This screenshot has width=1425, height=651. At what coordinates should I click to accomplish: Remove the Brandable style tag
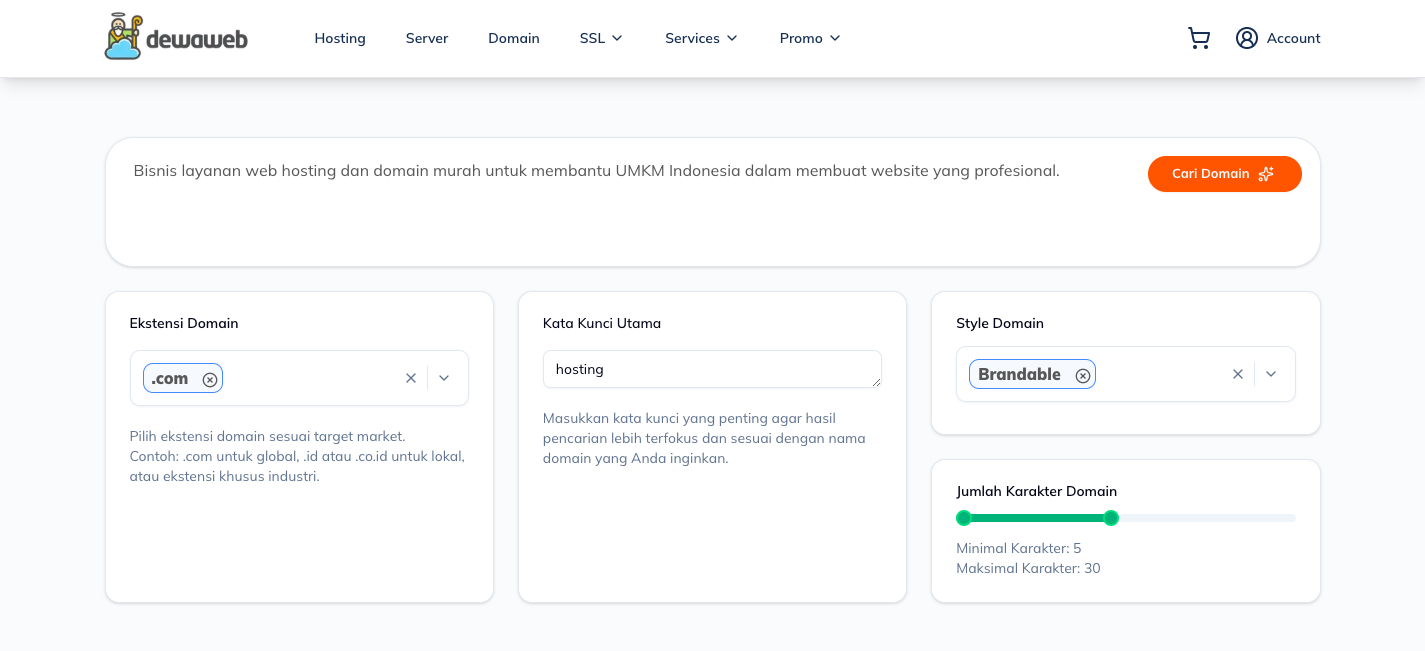pyautogui.click(x=1083, y=375)
